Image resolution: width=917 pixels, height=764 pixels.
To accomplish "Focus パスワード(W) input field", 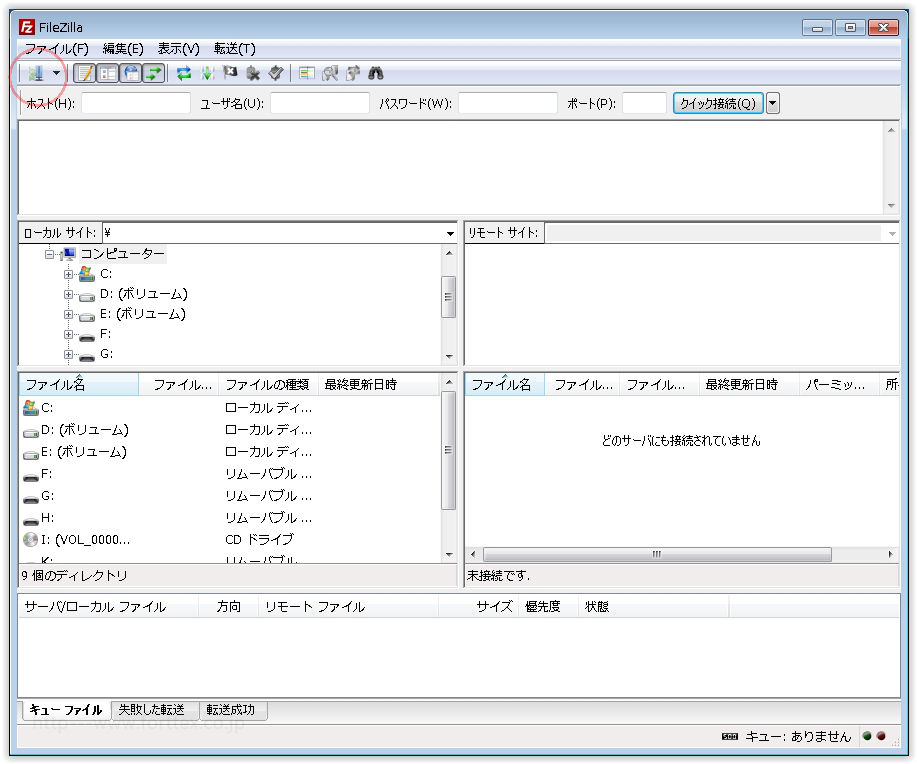I will click(x=508, y=104).
